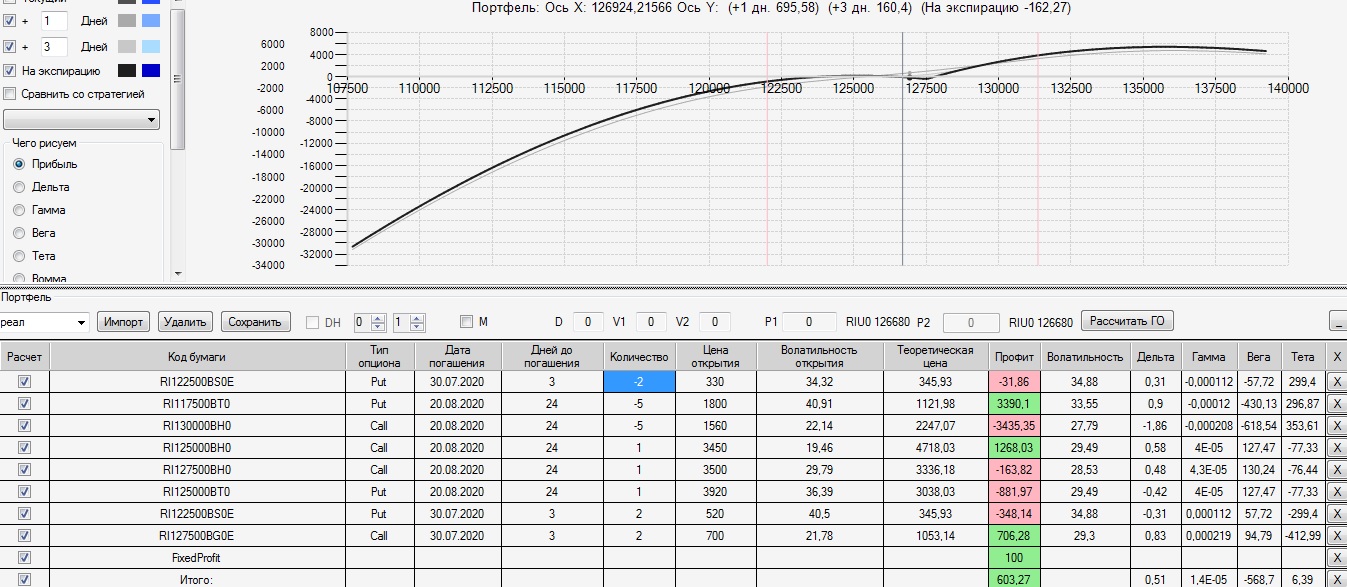Select Тета radio button

click(x=18, y=256)
